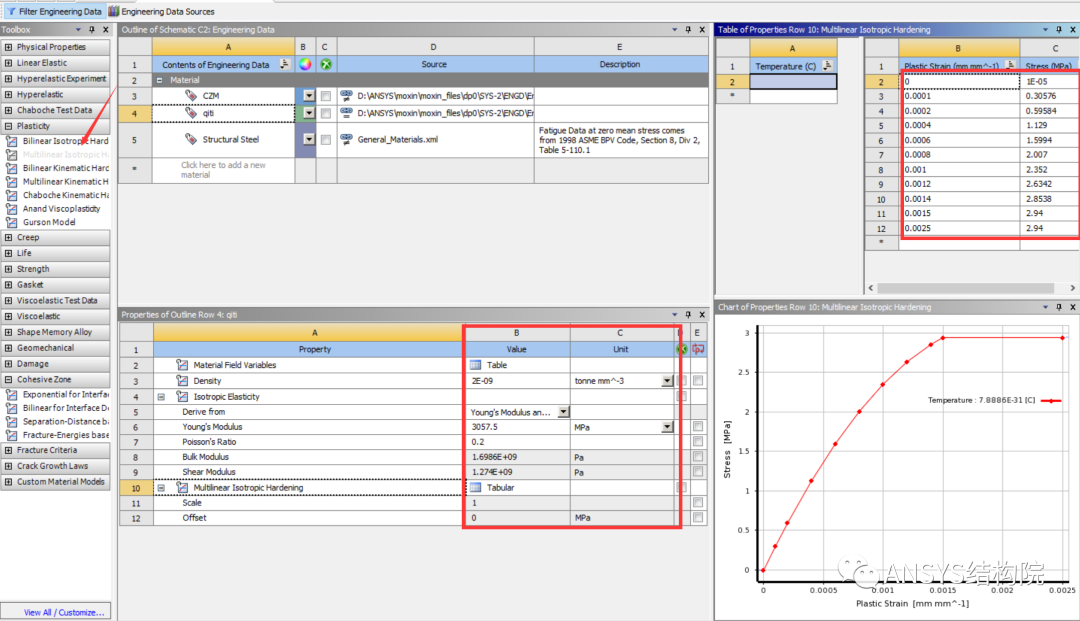1080x621 pixels.
Task: Click General_Materials.xml source icon
Action: (x=346, y=139)
